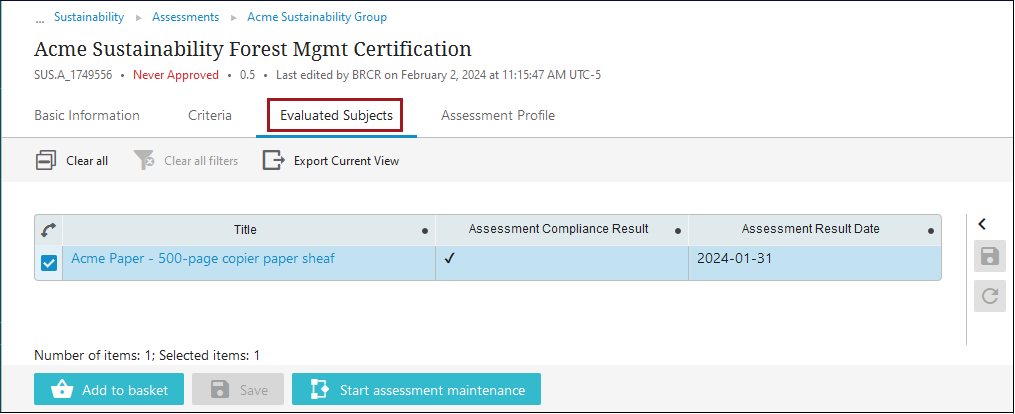This screenshot has width=1015, height=414.
Task: Uncheck the Acme Paper row checkbox
Action: 48,263
